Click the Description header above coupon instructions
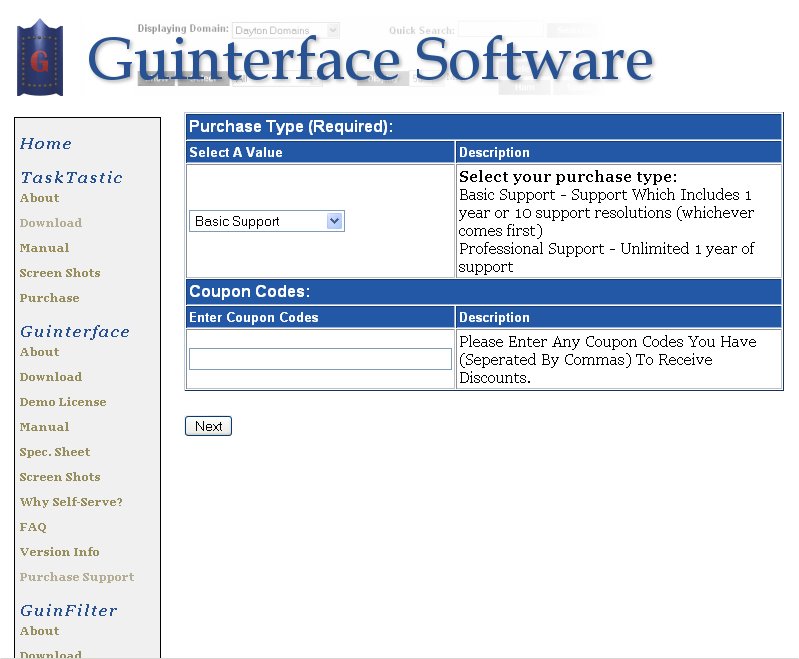 [x=619, y=318]
